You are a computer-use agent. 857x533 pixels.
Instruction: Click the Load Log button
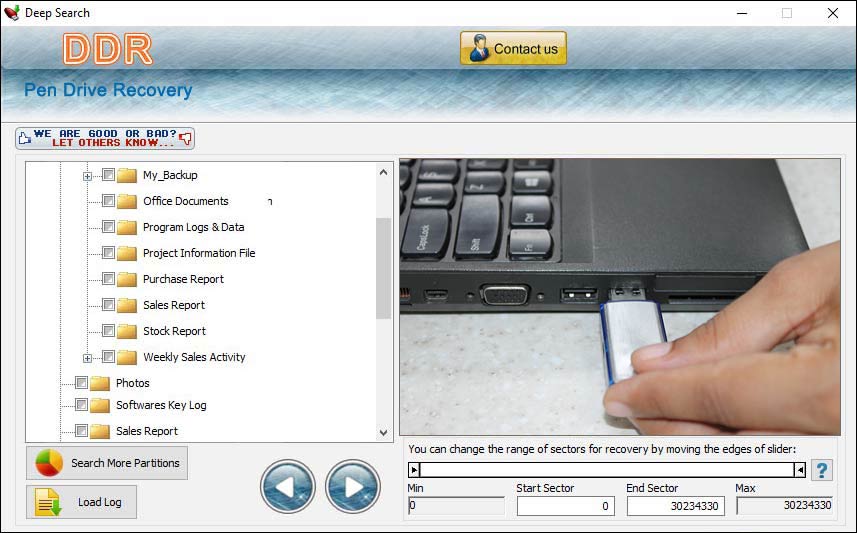click(81, 502)
